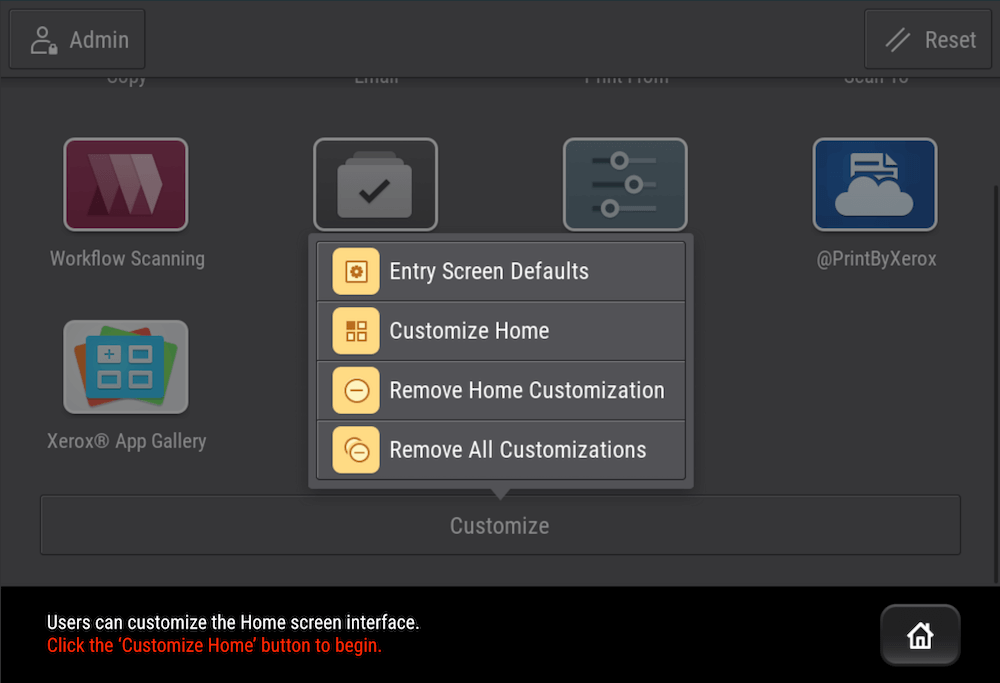Tap the stacked minus icon for Remove All Customizations
The width and height of the screenshot is (1000, 683).
point(355,450)
